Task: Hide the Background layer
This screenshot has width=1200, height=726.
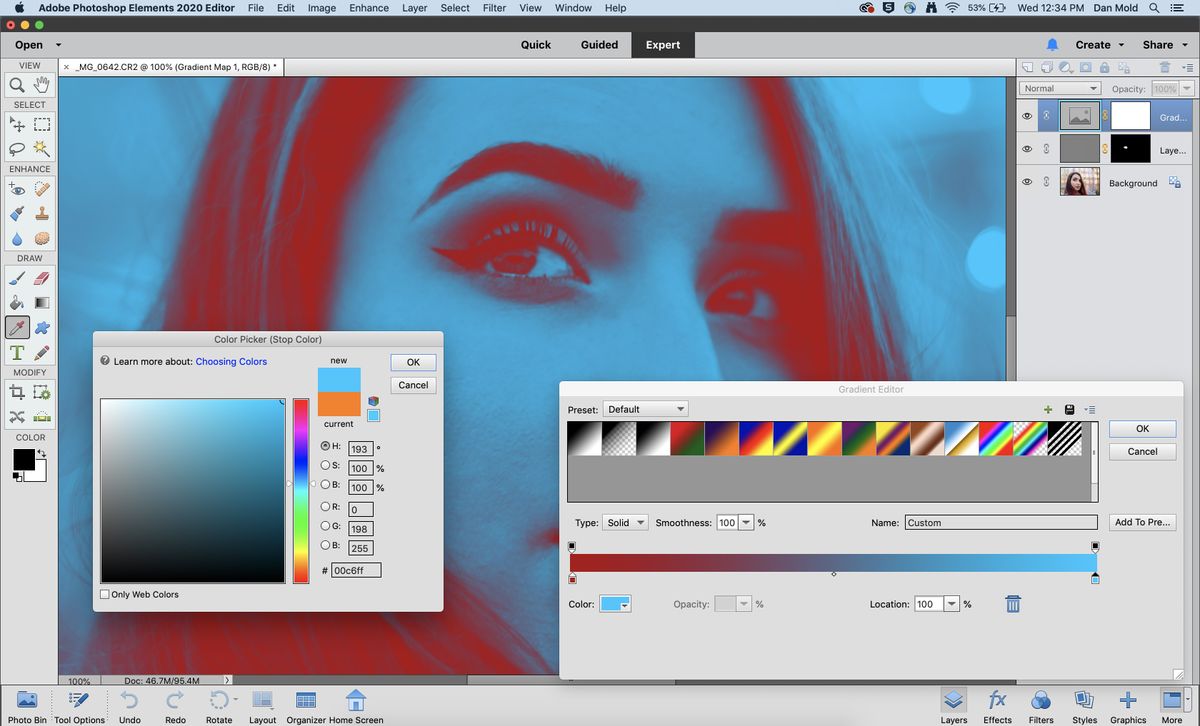Action: (1026, 182)
